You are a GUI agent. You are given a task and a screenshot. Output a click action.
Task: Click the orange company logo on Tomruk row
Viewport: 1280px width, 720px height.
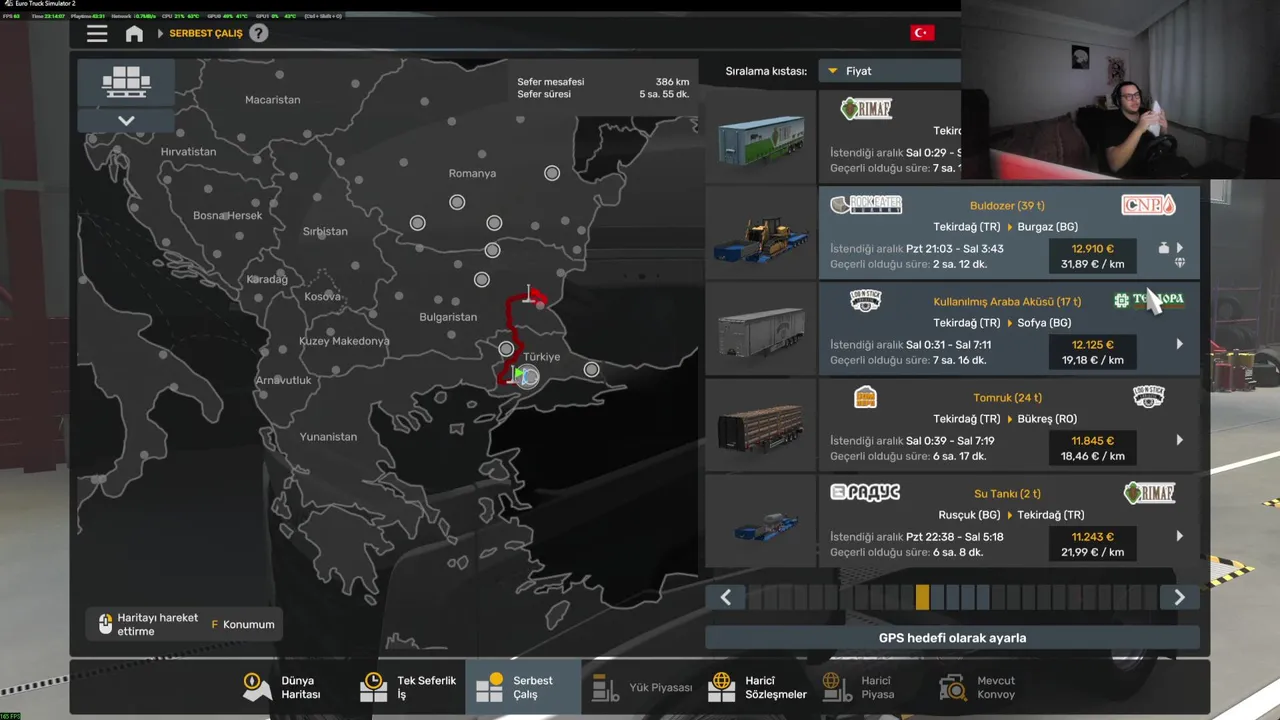[866, 397]
